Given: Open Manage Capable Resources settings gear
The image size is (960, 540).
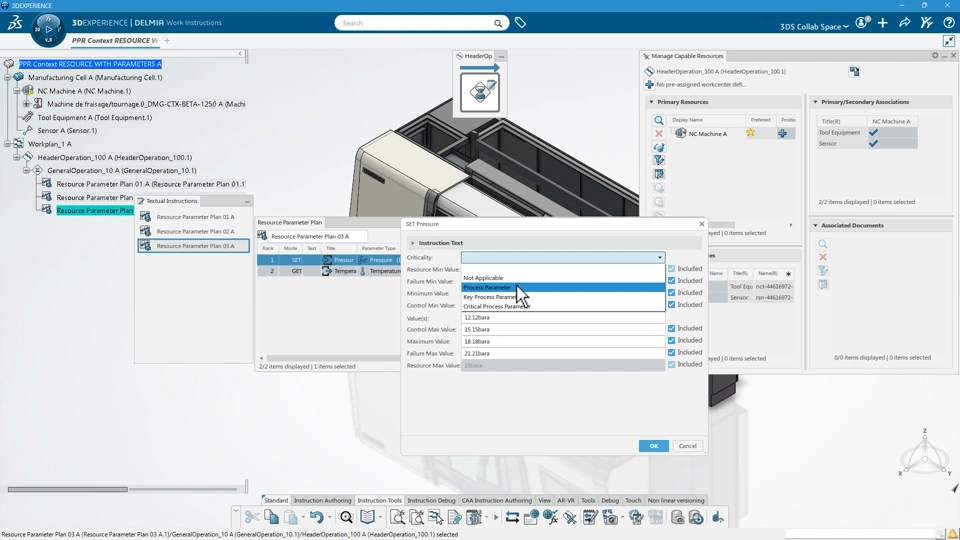Looking at the screenshot, I should (x=935, y=56).
